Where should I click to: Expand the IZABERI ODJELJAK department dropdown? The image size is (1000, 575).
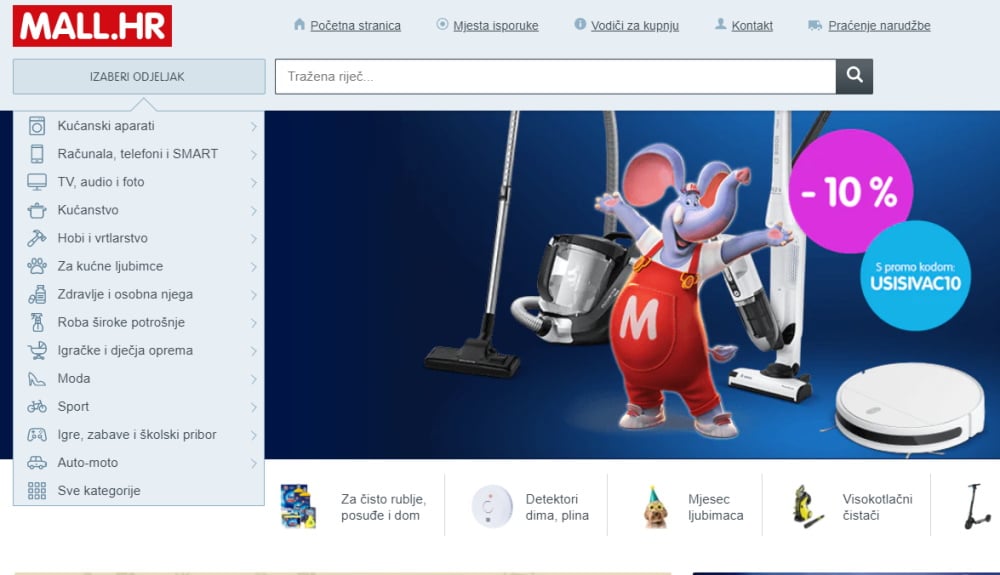[x=139, y=77]
